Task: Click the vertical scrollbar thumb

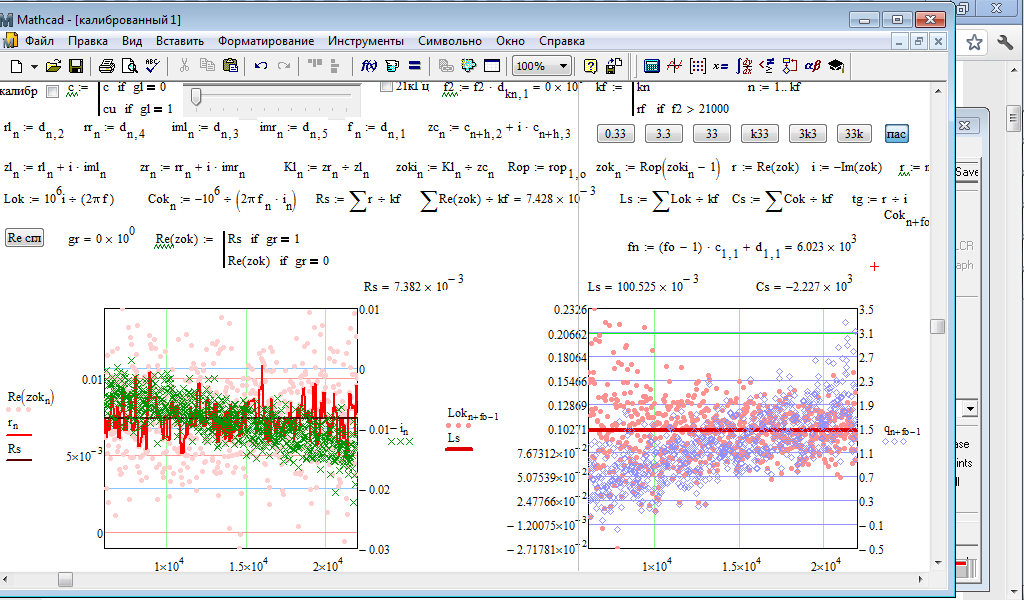Action: point(937,326)
